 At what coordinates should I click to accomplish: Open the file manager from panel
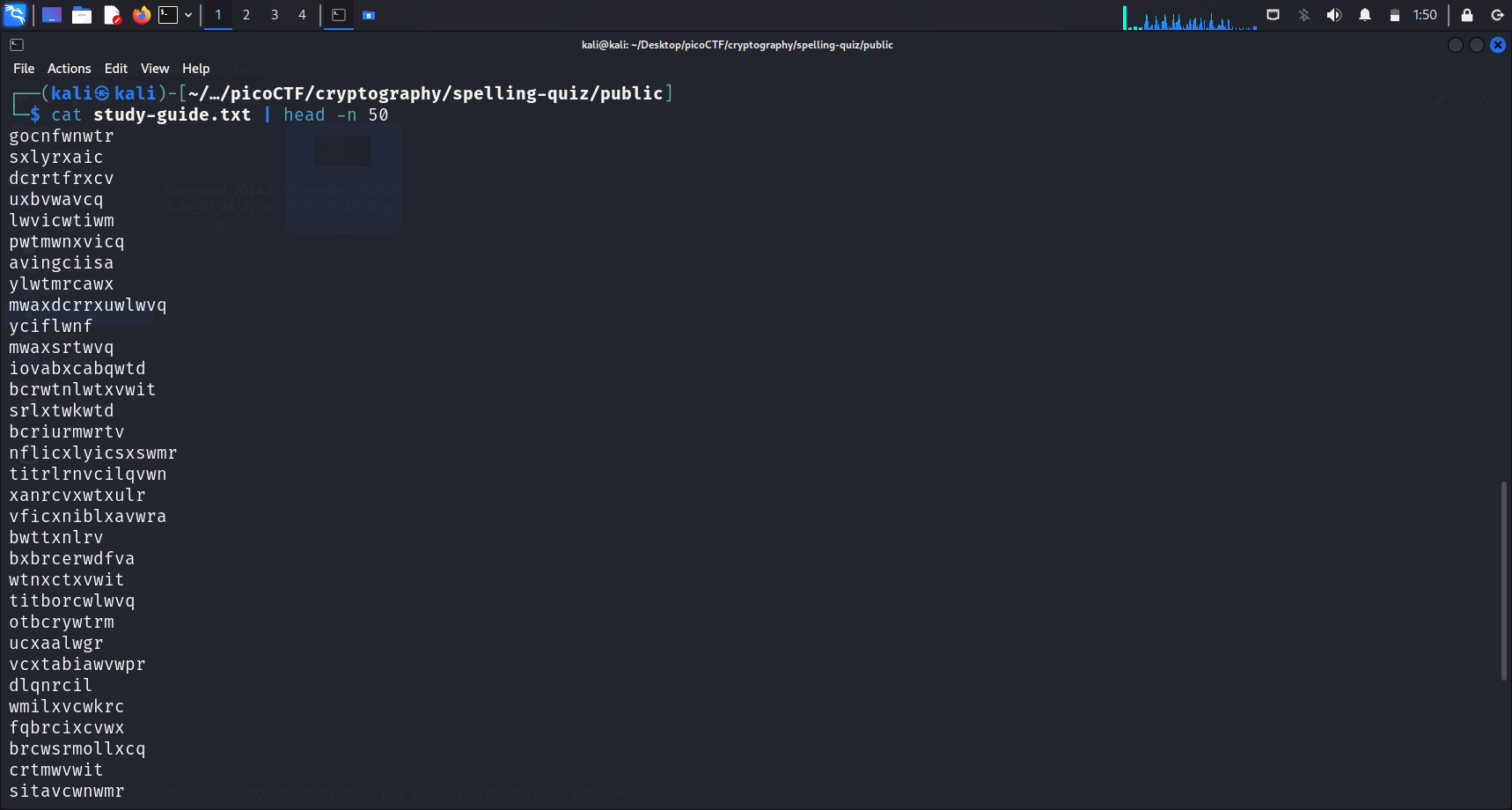point(82,15)
